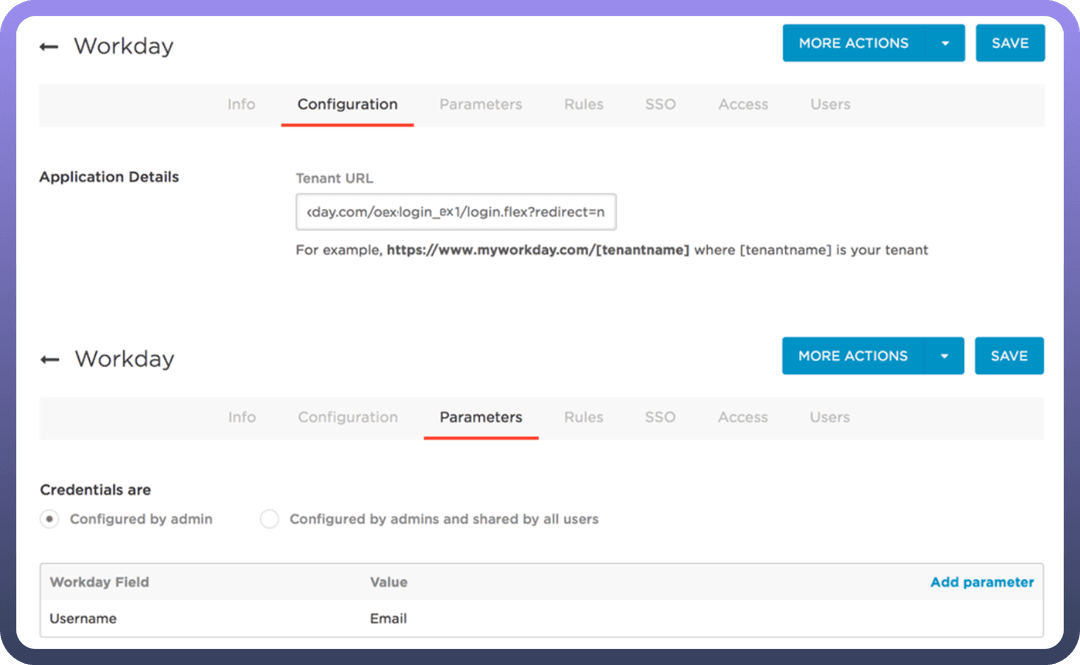This screenshot has height=665, width=1080.
Task: Expand the More Actions dropdown arrow in the Configuration view
Action: [945, 44]
